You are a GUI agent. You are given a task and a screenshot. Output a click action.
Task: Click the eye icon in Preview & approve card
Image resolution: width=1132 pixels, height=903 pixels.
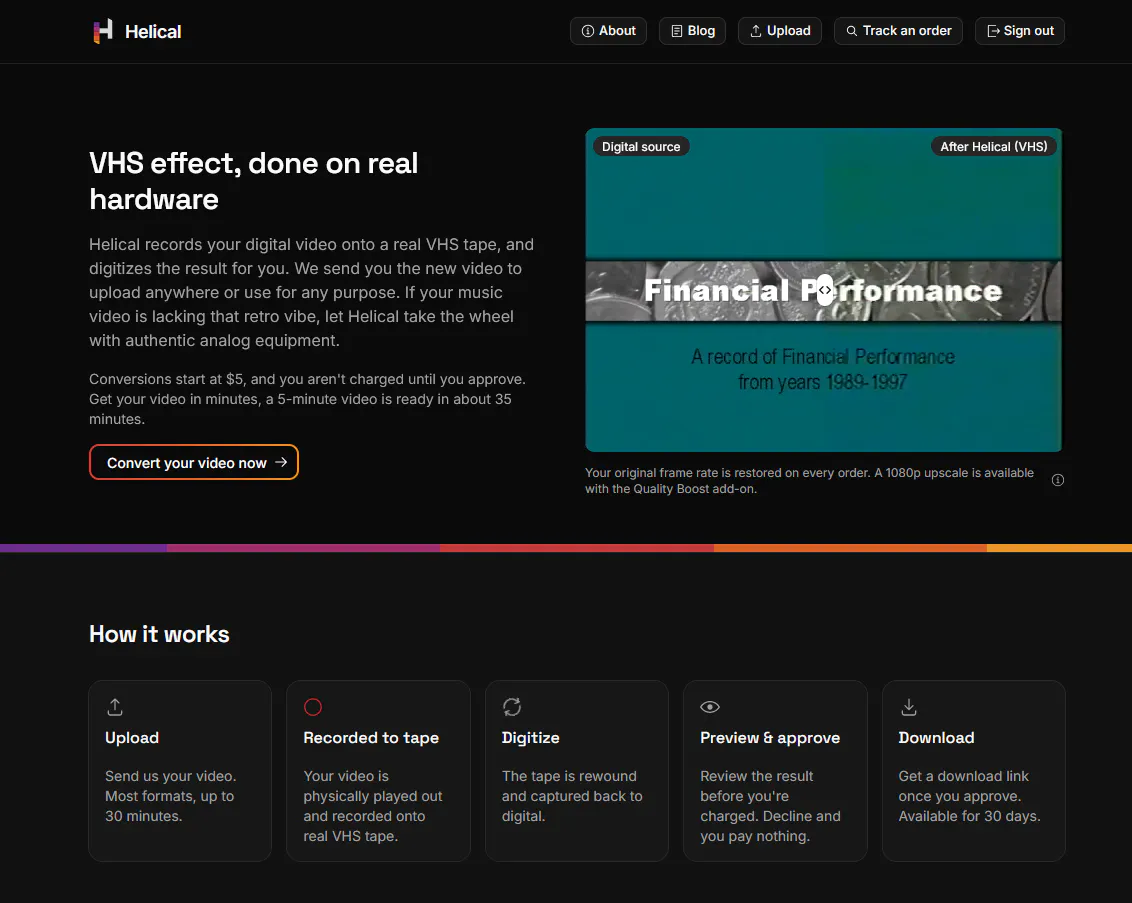pyautogui.click(x=710, y=707)
